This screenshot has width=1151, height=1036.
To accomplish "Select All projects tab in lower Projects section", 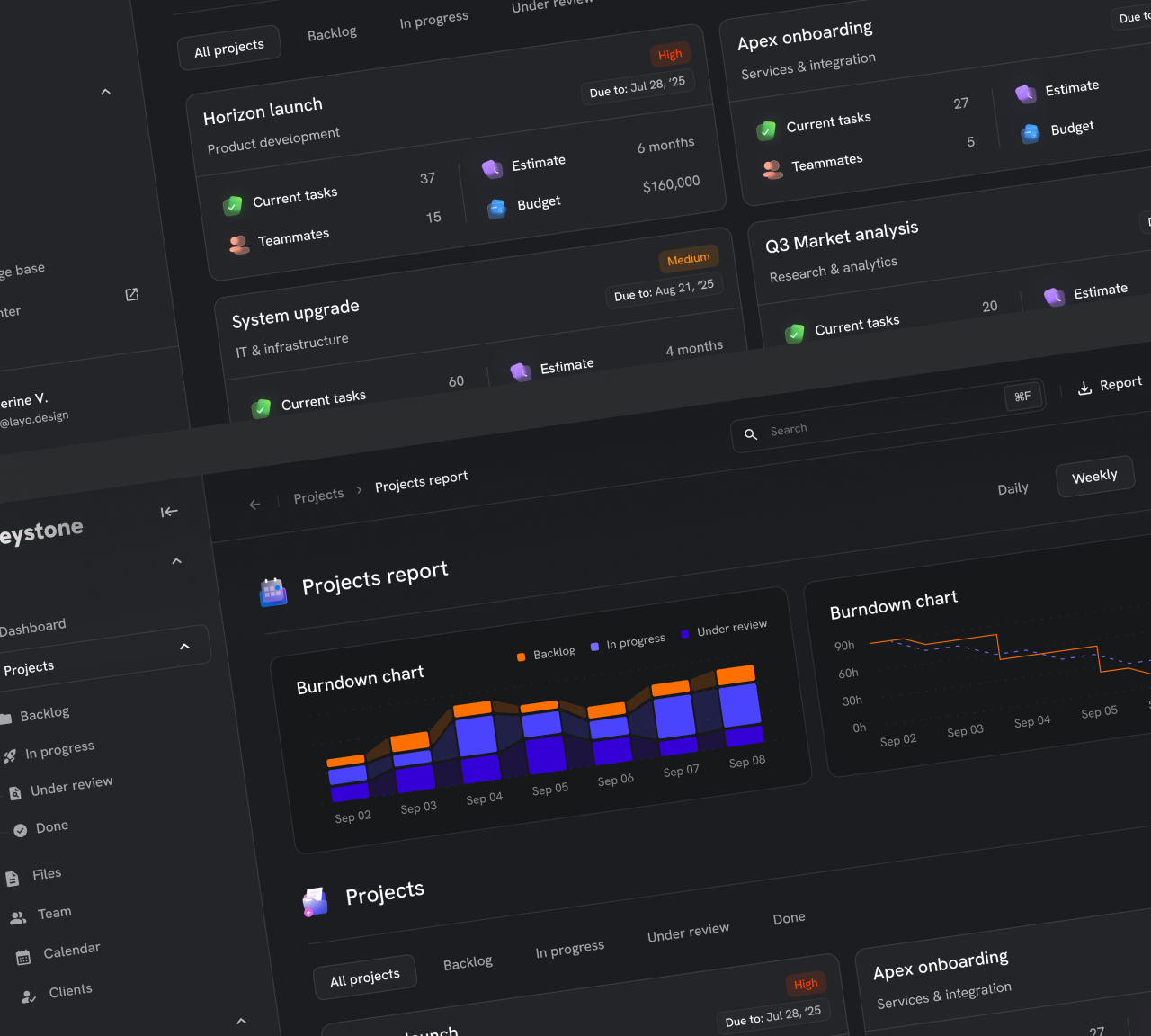I will (x=365, y=978).
